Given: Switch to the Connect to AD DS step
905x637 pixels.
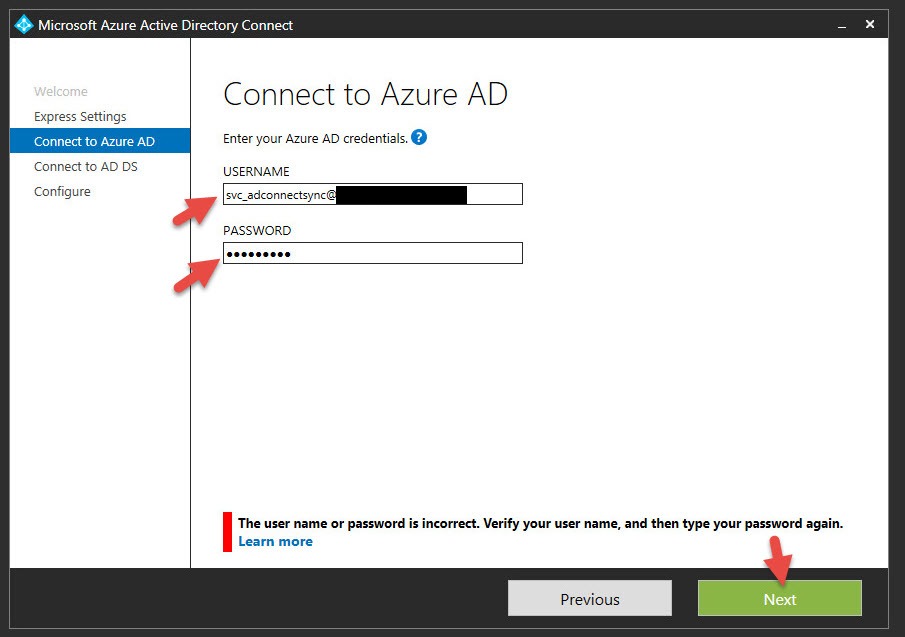Looking at the screenshot, I should (x=86, y=166).
